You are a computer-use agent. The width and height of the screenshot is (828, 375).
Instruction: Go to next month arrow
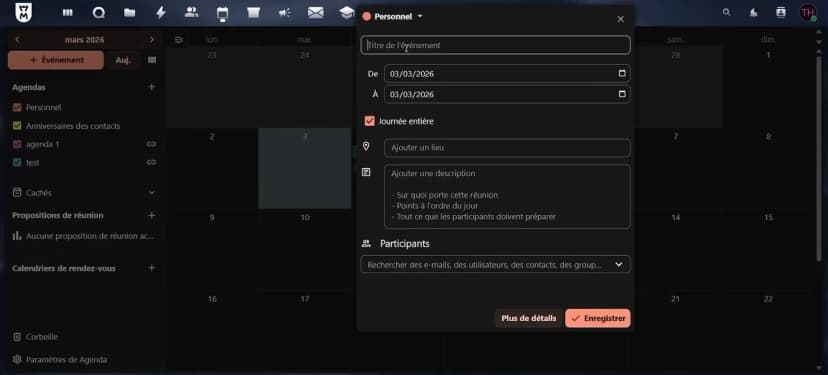[152, 40]
